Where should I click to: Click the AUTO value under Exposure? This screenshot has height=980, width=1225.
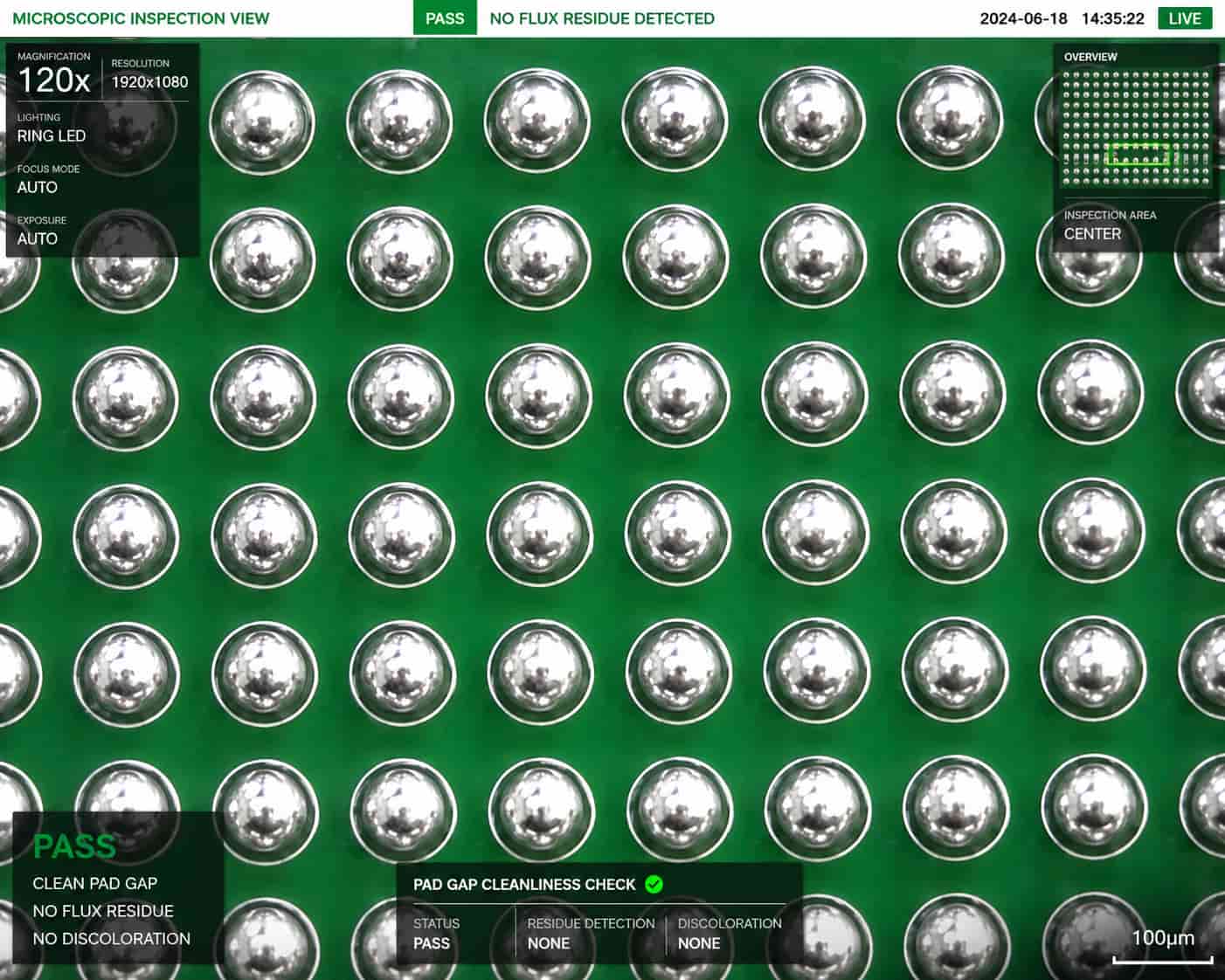[38, 238]
